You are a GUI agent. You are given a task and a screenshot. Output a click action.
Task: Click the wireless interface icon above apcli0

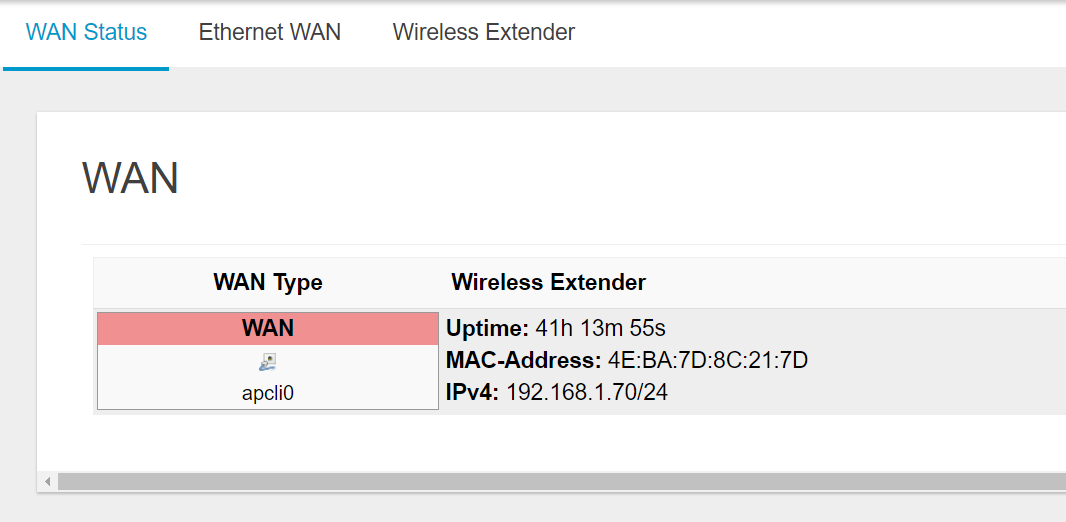(x=268, y=362)
